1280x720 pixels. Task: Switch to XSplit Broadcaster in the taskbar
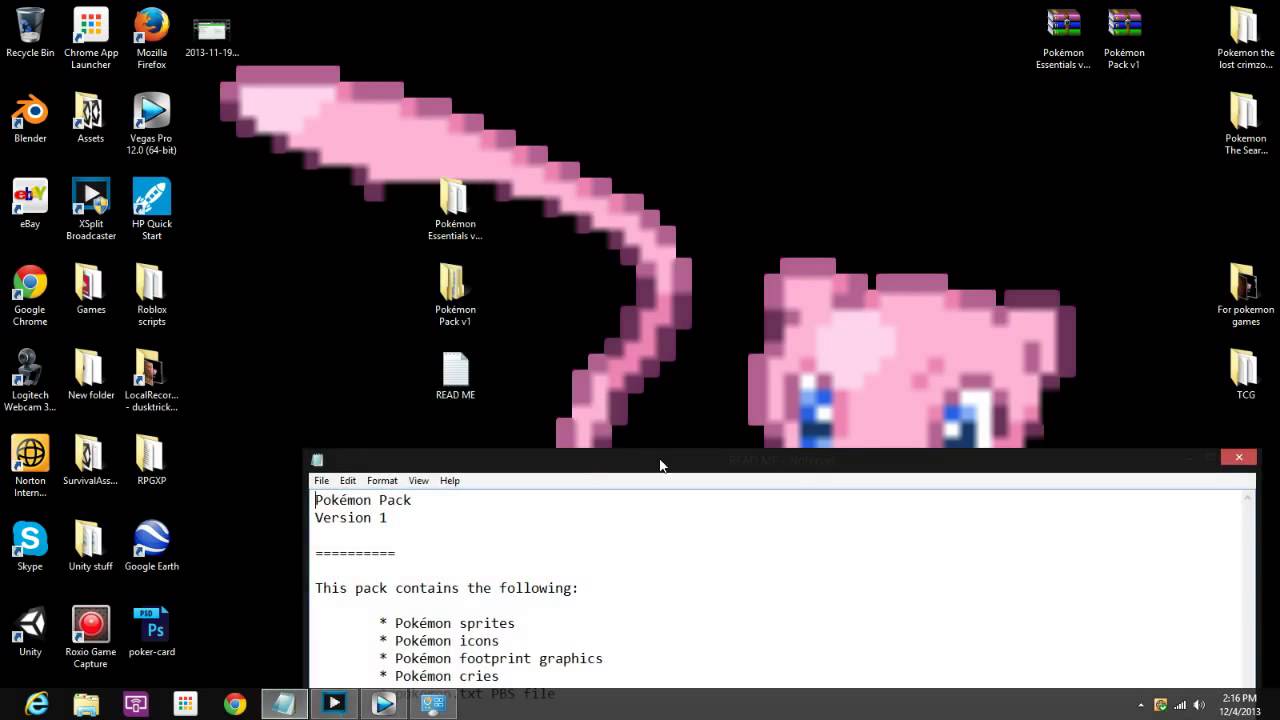pyautogui.click(x=334, y=704)
